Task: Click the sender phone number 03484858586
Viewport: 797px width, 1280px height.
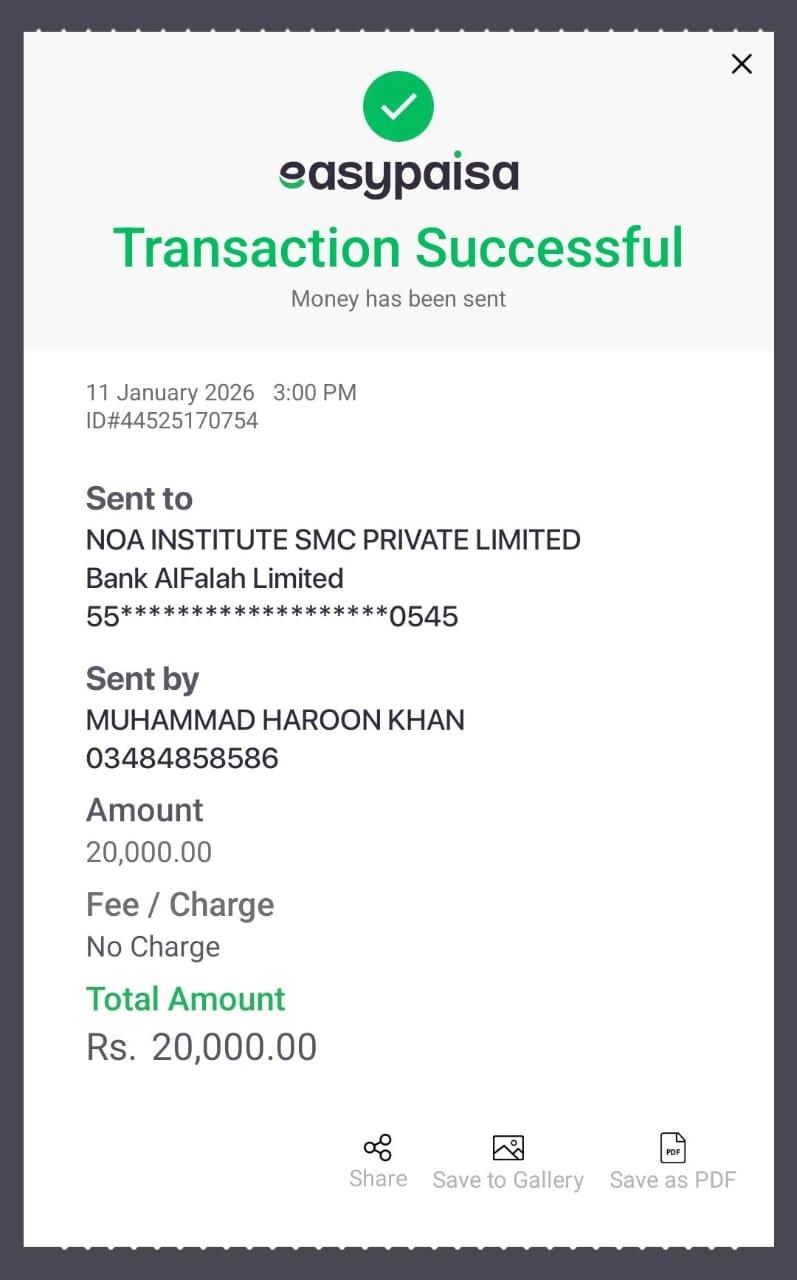Action: (182, 759)
